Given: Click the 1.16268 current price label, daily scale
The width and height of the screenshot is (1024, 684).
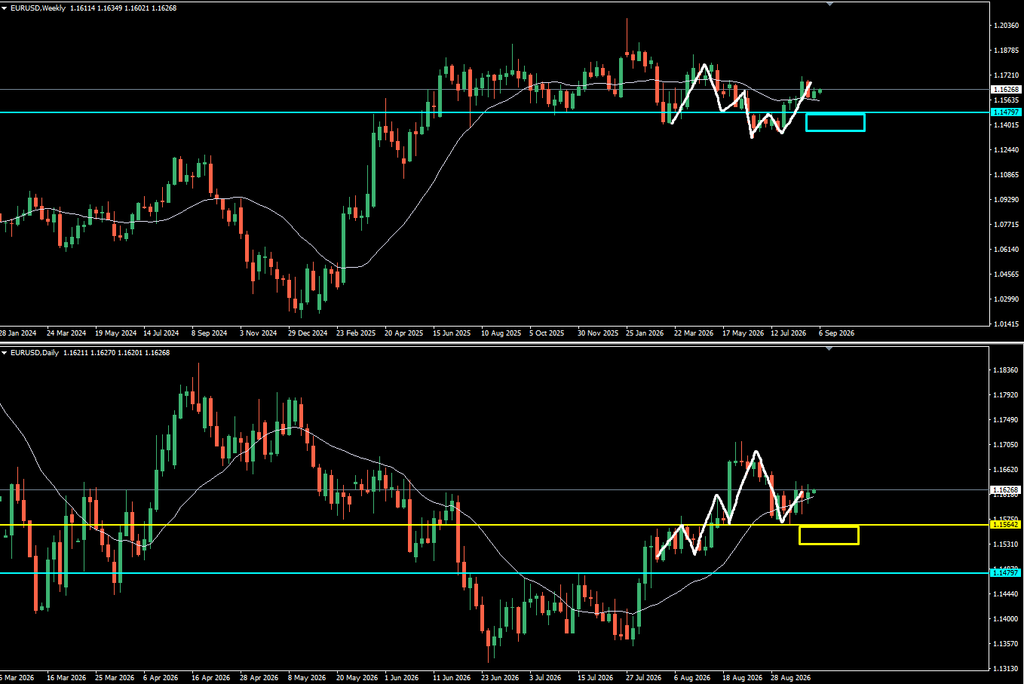Looking at the screenshot, I should [1006, 490].
